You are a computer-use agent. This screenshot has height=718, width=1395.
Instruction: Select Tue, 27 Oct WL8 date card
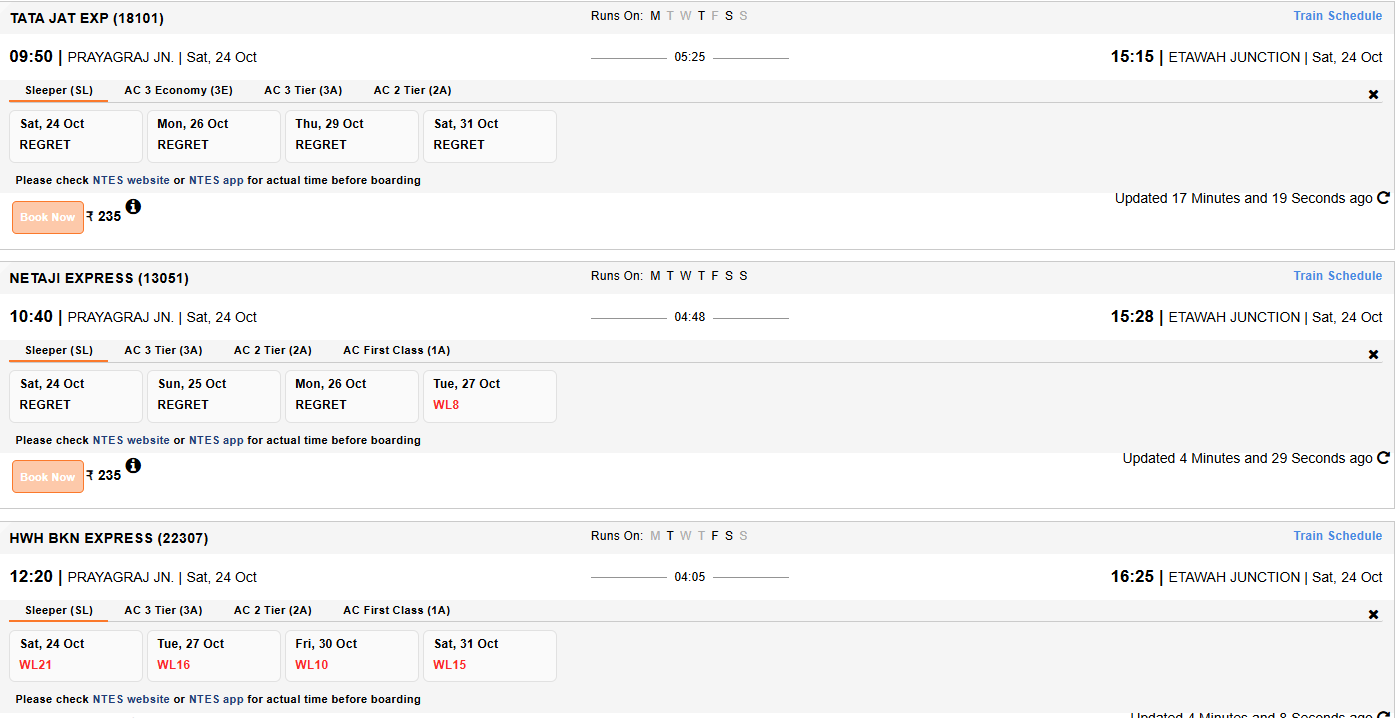pos(490,396)
